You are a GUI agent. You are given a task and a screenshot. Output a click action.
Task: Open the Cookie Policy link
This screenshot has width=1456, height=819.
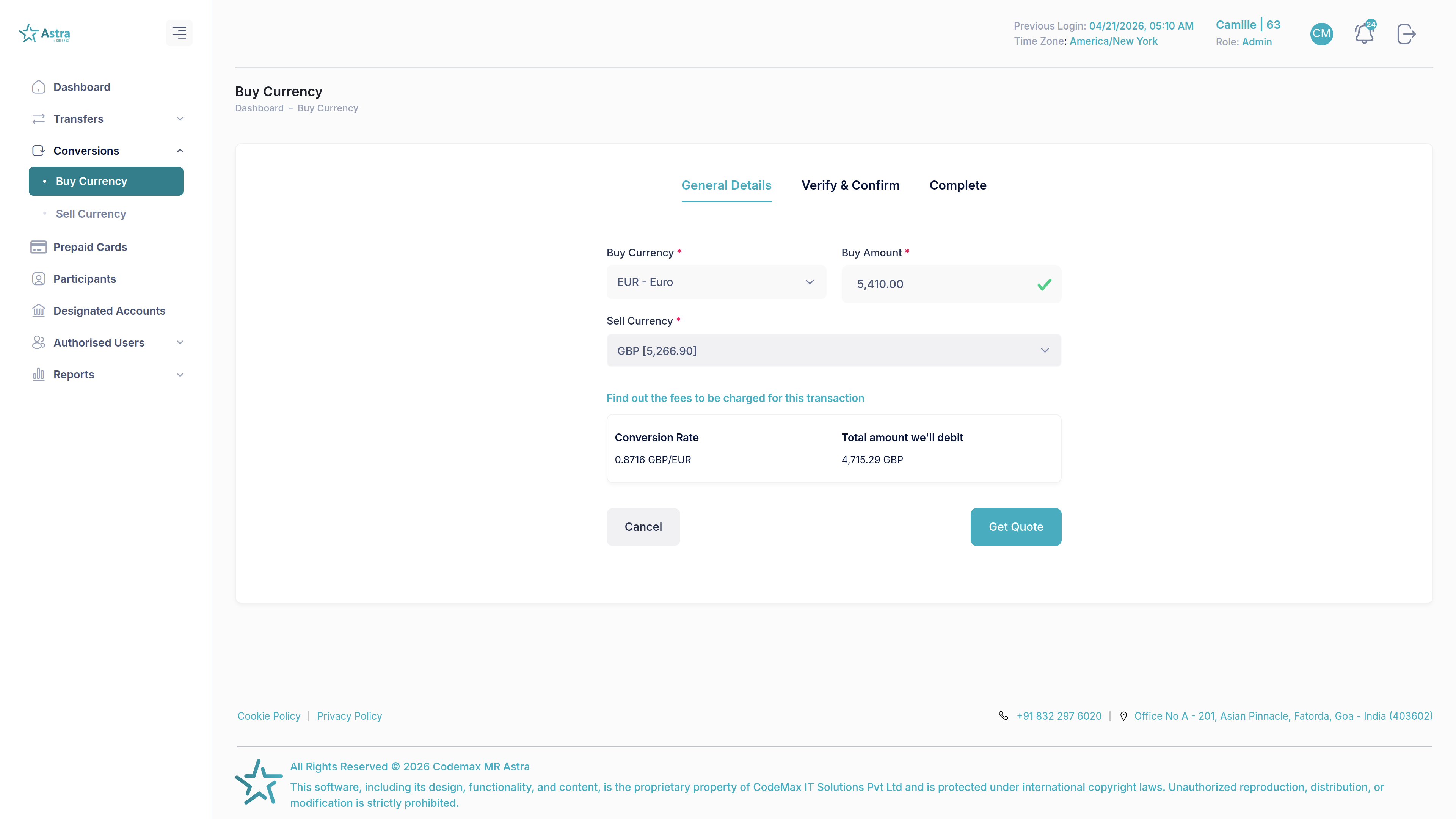(269, 716)
